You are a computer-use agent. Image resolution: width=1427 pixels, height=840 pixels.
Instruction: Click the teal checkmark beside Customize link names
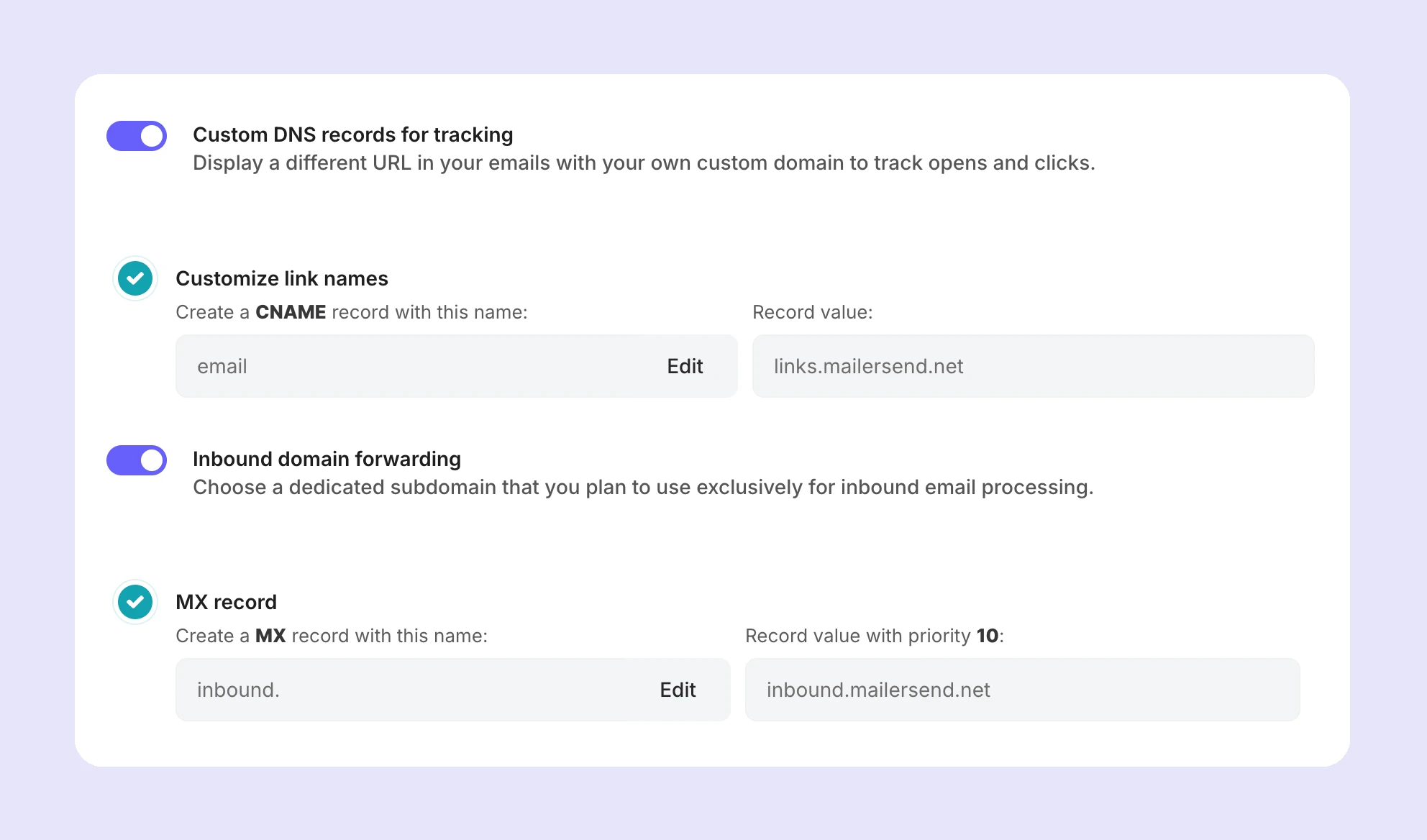tap(135, 279)
